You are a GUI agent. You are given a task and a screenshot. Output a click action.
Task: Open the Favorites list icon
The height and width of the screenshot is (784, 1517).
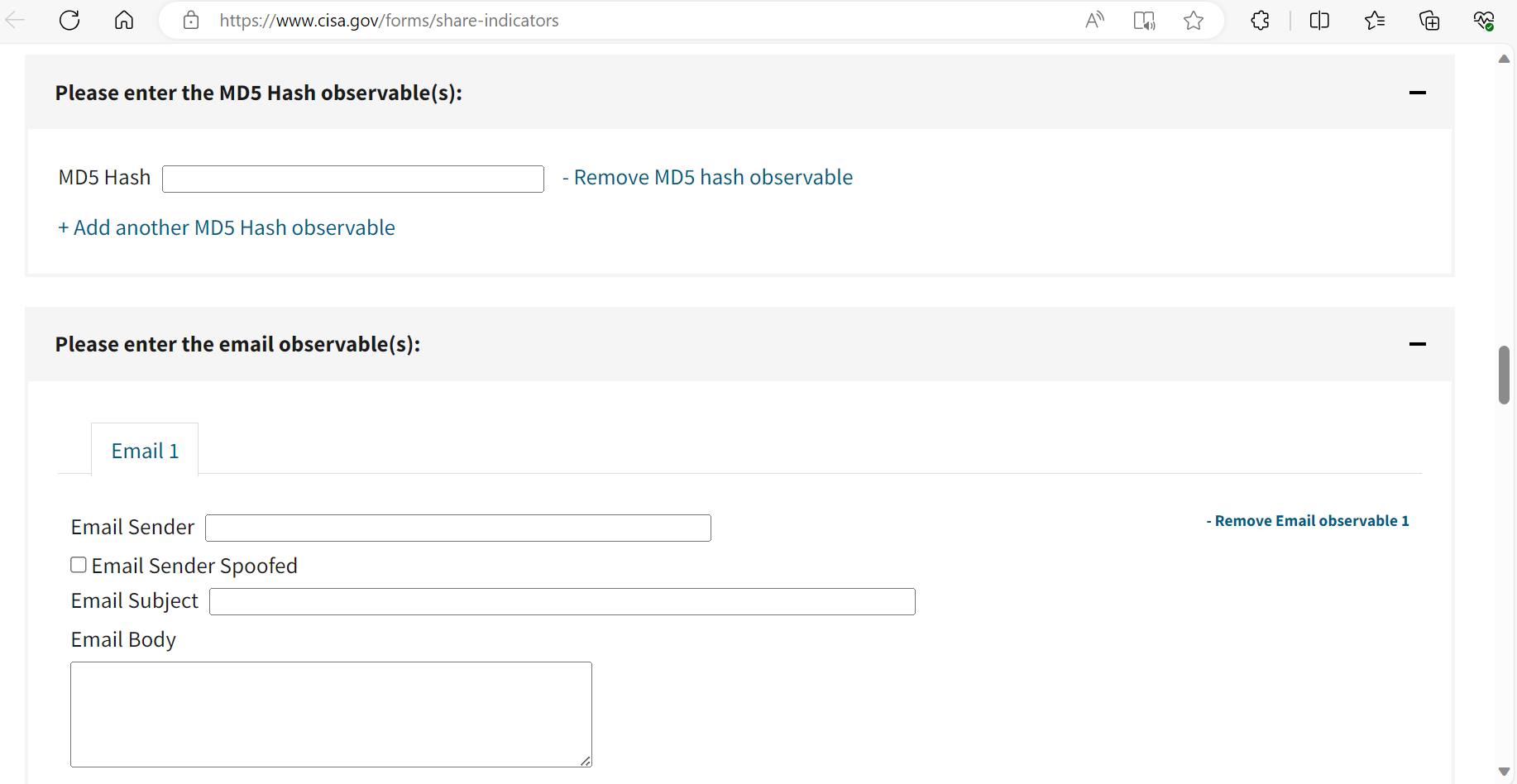click(1375, 21)
